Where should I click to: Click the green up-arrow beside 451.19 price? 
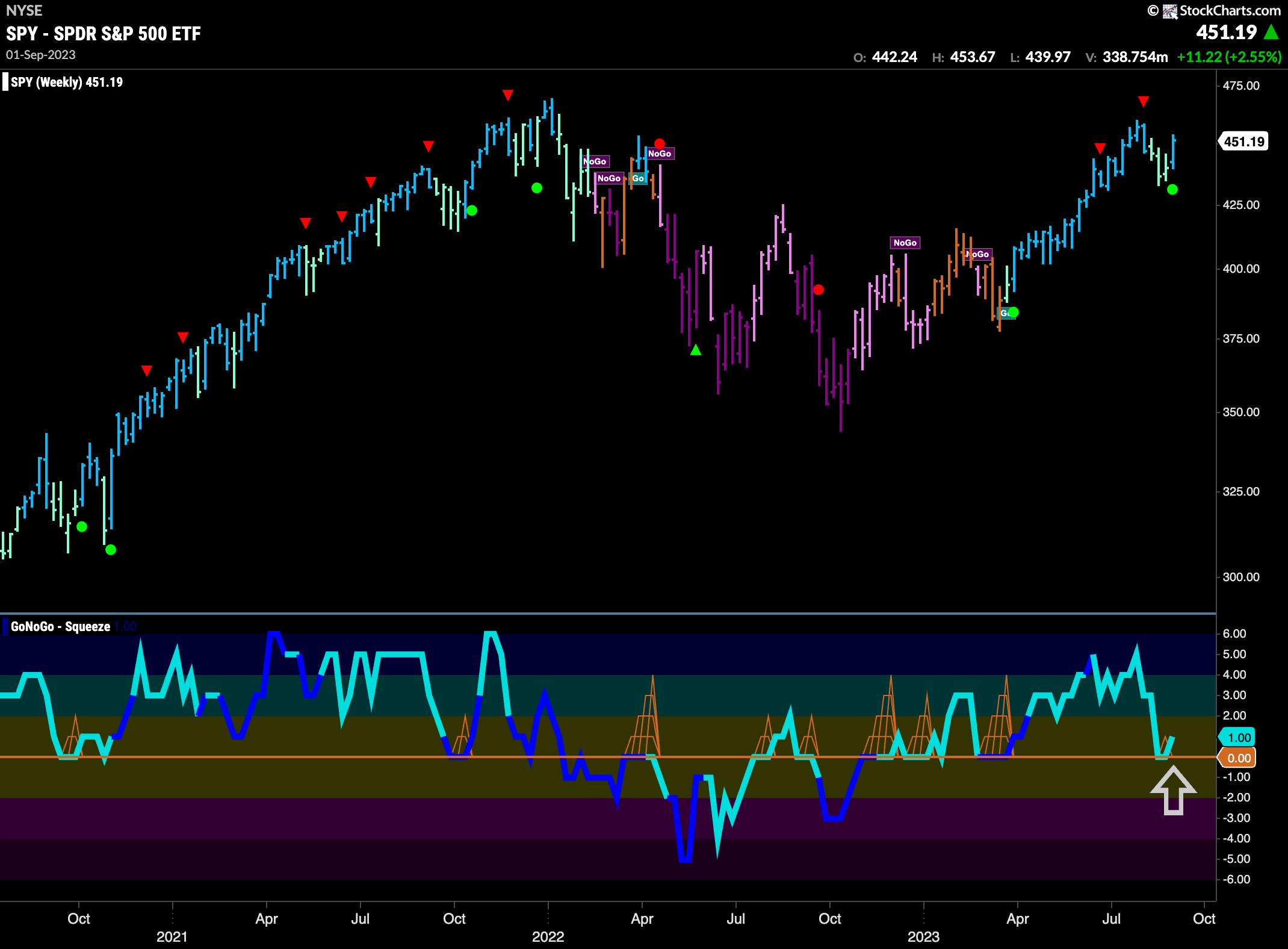pos(1271,32)
